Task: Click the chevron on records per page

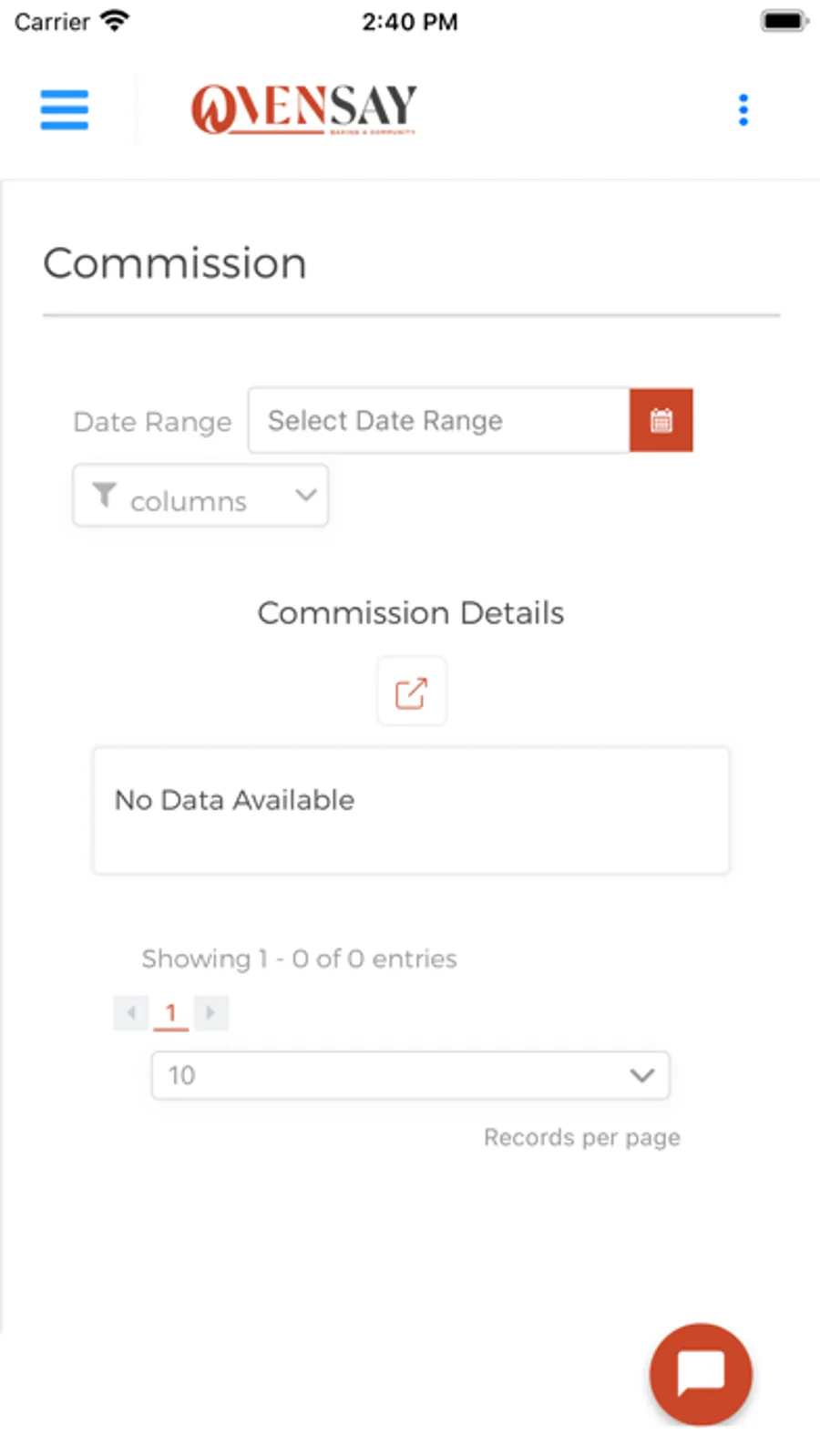Action: click(641, 1075)
